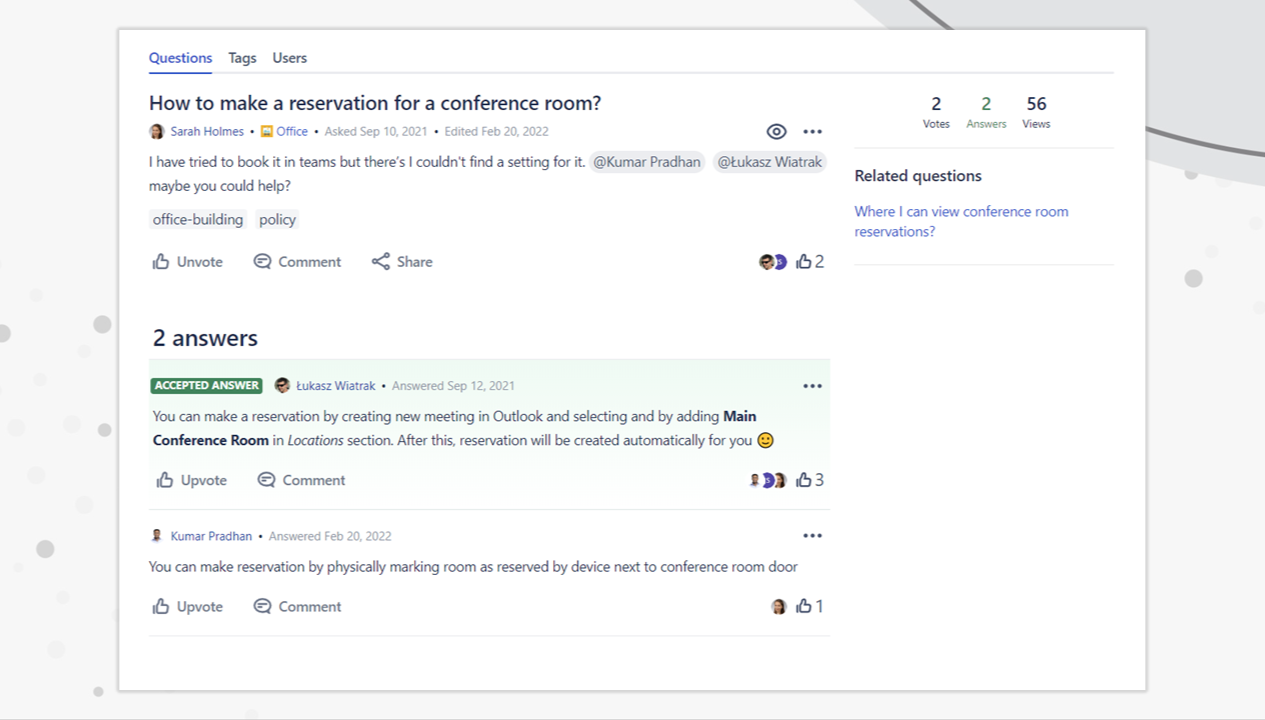The image size is (1265, 720).
Task: Click the ACCEPTED ANSWER badge
Action: pyautogui.click(x=207, y=386)
